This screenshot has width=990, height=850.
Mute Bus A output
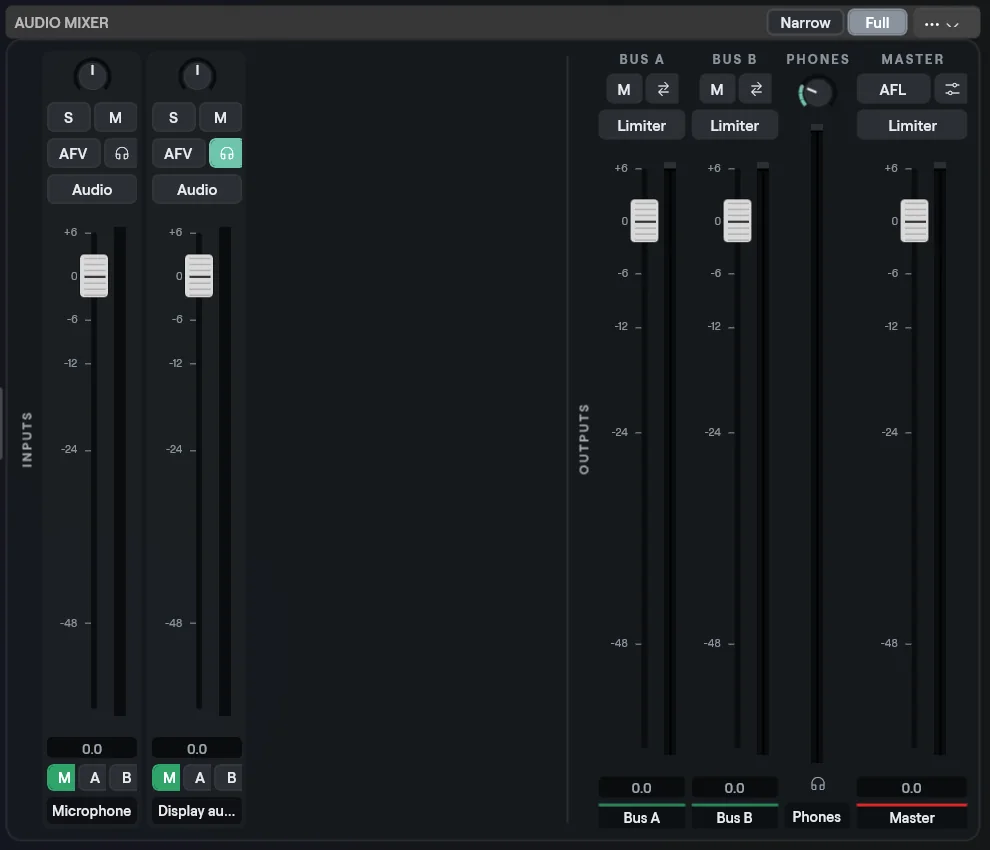point(624,89)
